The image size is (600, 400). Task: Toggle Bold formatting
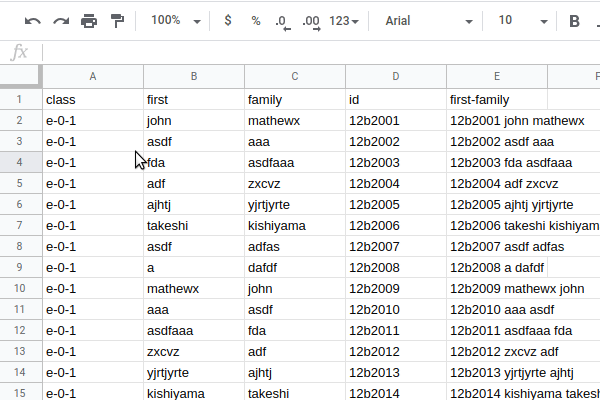[x=574, y=21]
